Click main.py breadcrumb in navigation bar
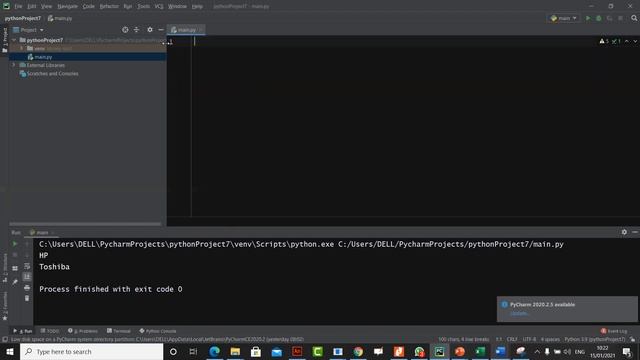 (x=60, y=18)
